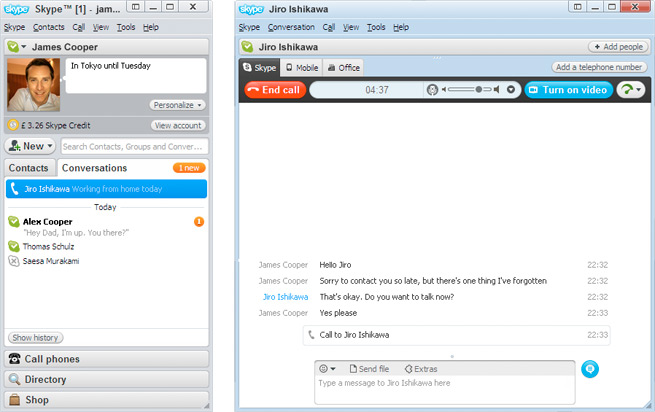Screen dimensions: 655x412
Task: Click the search contacts field
Action: tap(135, 147)
